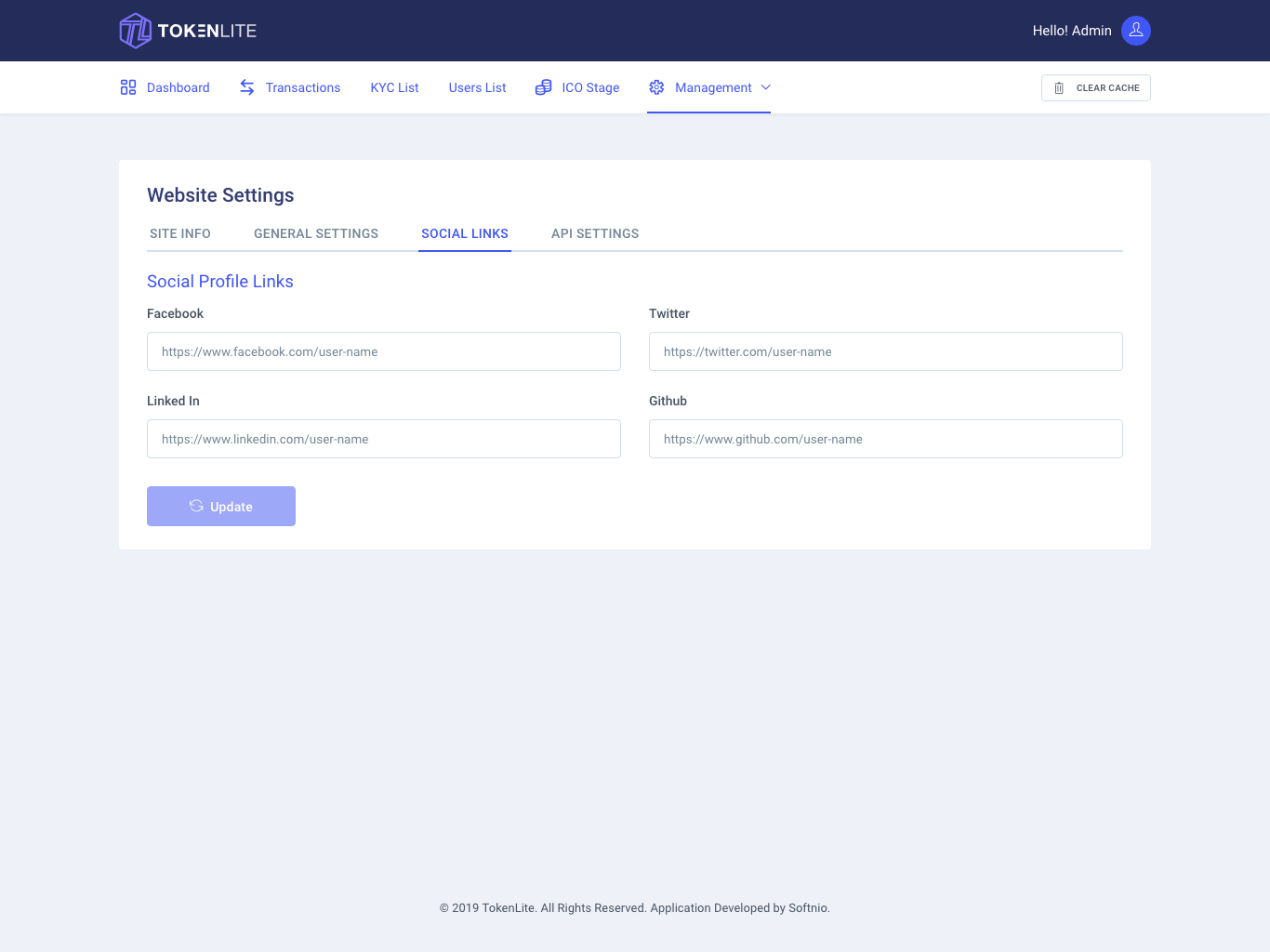Navigate to KYC List menu item
Image resolution: width=1270 pixels, height=952 pixels.
coord(394,86)
